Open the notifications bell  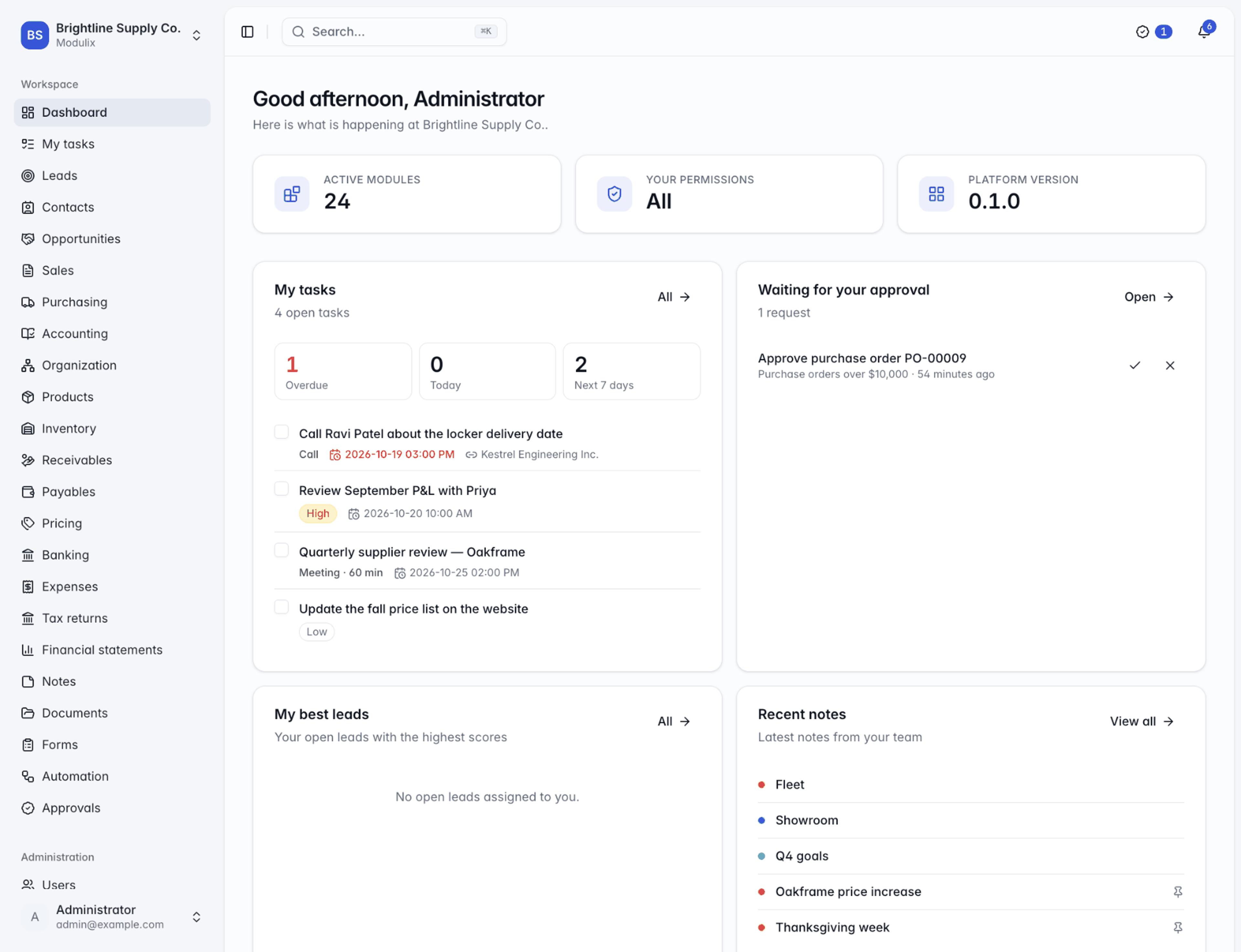[1204, 32]
